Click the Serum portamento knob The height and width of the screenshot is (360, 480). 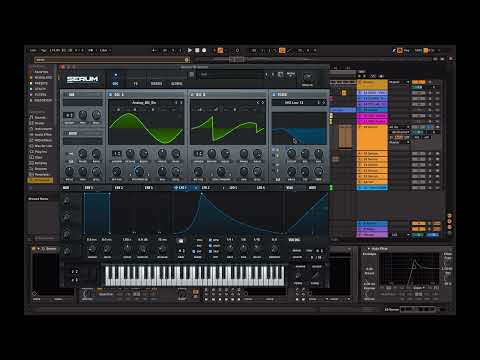298,275
